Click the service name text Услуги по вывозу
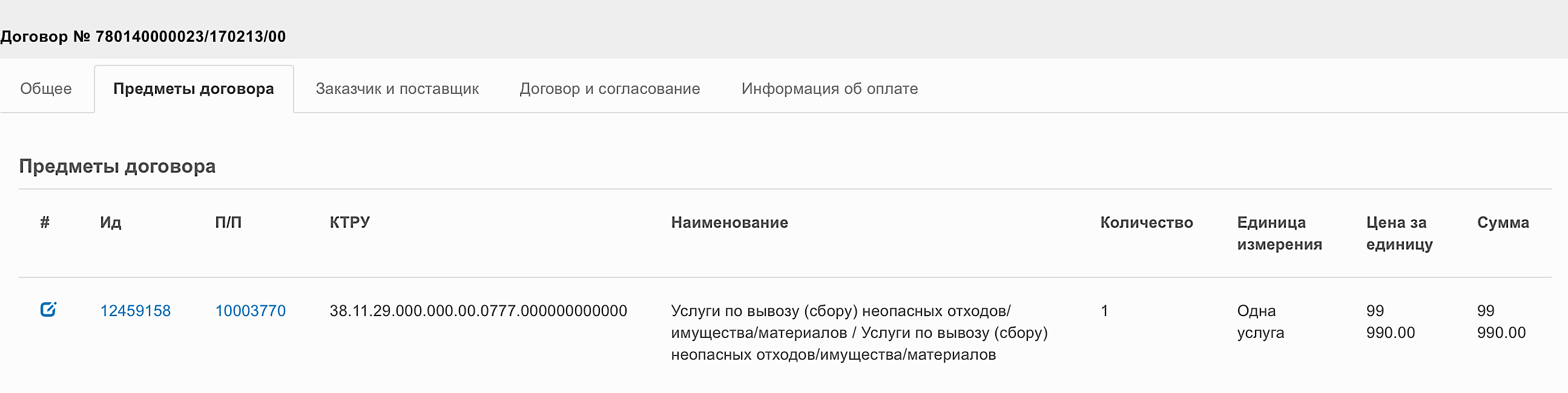The width and height of the screenshot is (1568, 393). (x=860, y=332)
